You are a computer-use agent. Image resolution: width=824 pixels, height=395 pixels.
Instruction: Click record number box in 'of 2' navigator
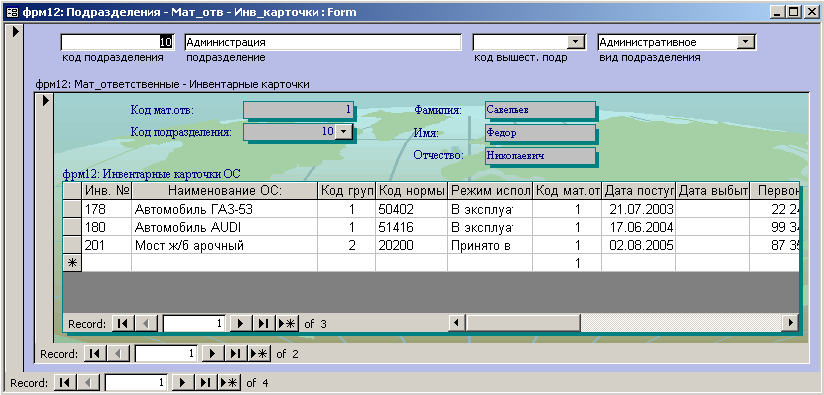point(167,354)
